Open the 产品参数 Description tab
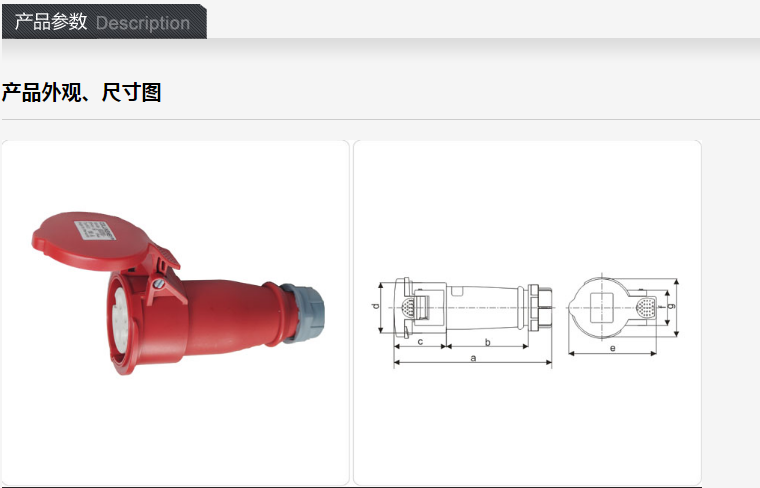Viewport: 760px width, 488px height. pyautogui.click(x=104, y=22)
